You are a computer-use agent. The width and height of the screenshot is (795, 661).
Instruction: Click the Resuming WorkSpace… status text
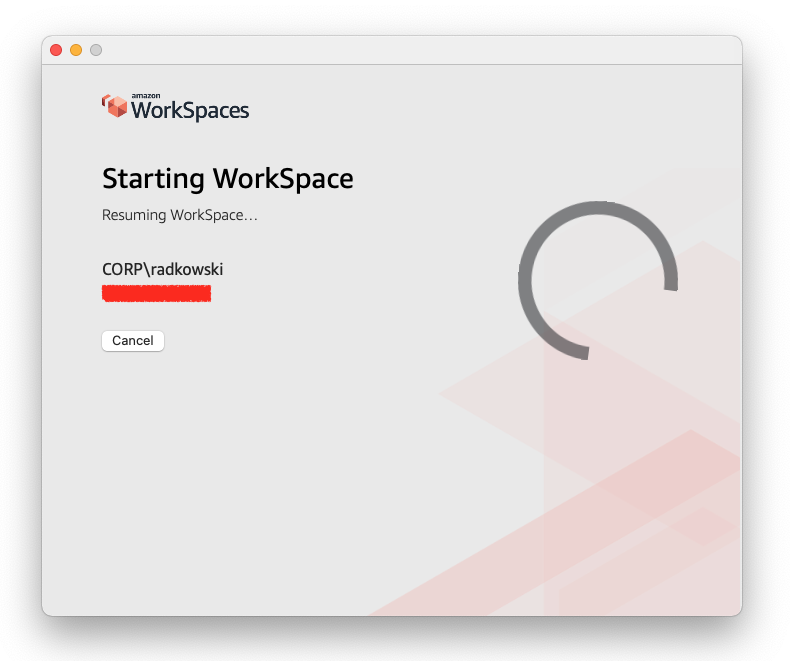tap(179, 215)
